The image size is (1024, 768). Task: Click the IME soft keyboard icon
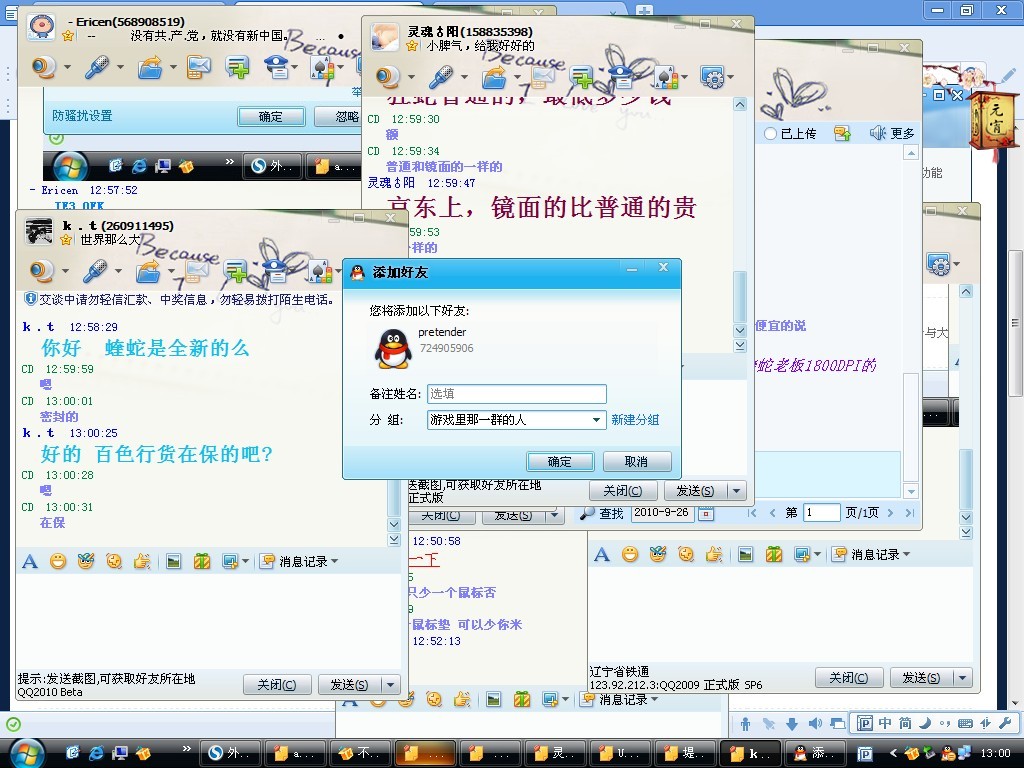pos(965,723)
